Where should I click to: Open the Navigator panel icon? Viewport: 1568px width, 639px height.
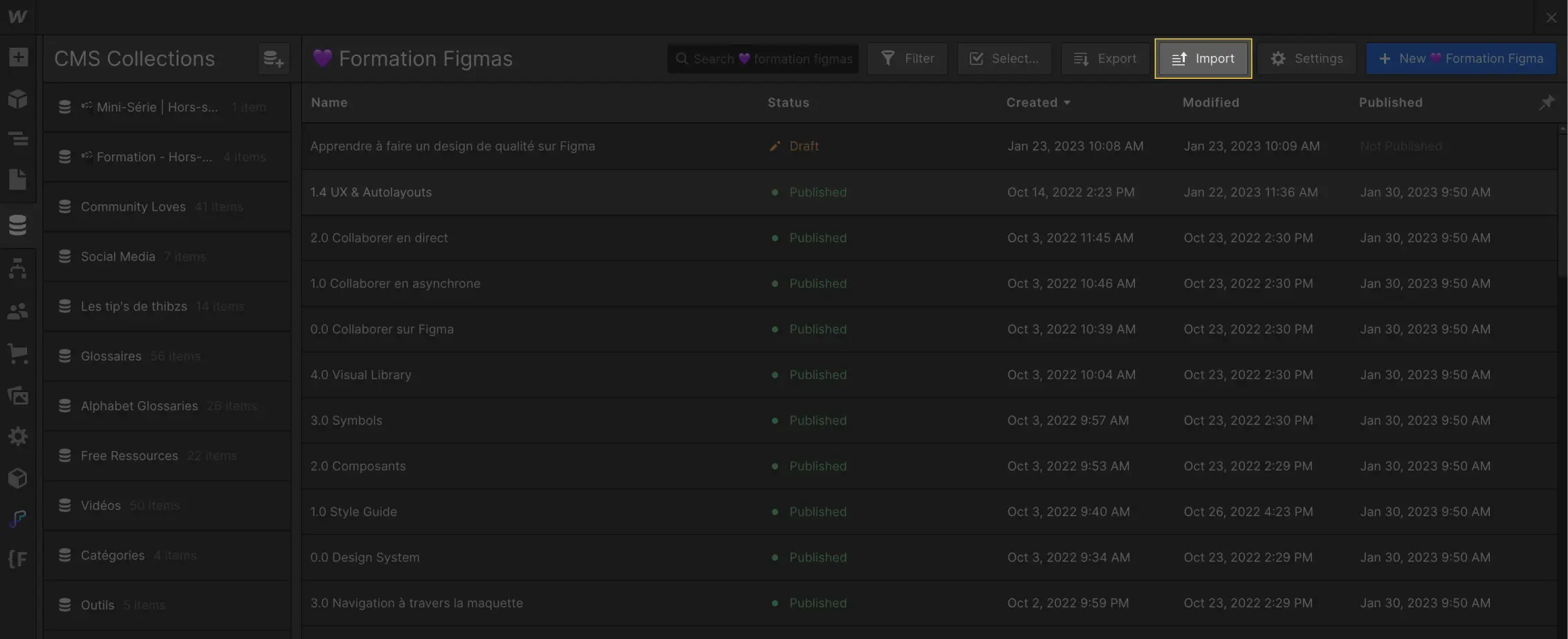click(x=18, y=138)
